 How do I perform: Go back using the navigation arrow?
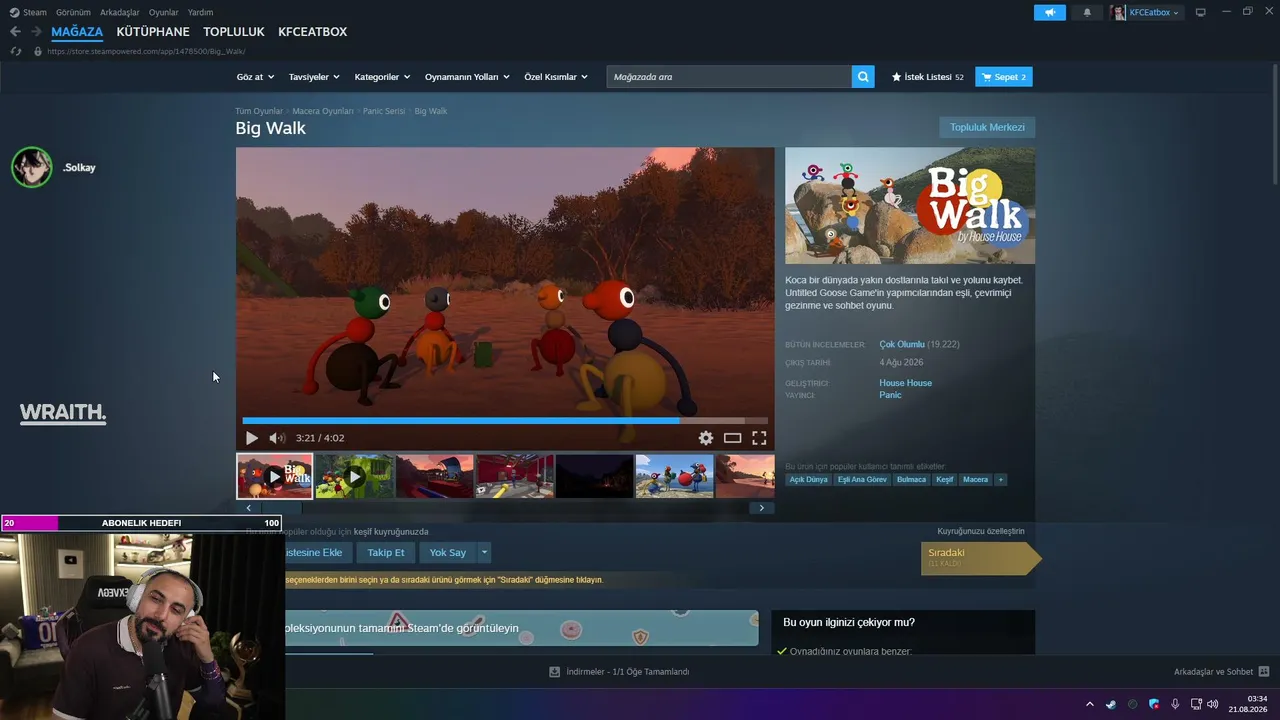click(x=15, y=32)
